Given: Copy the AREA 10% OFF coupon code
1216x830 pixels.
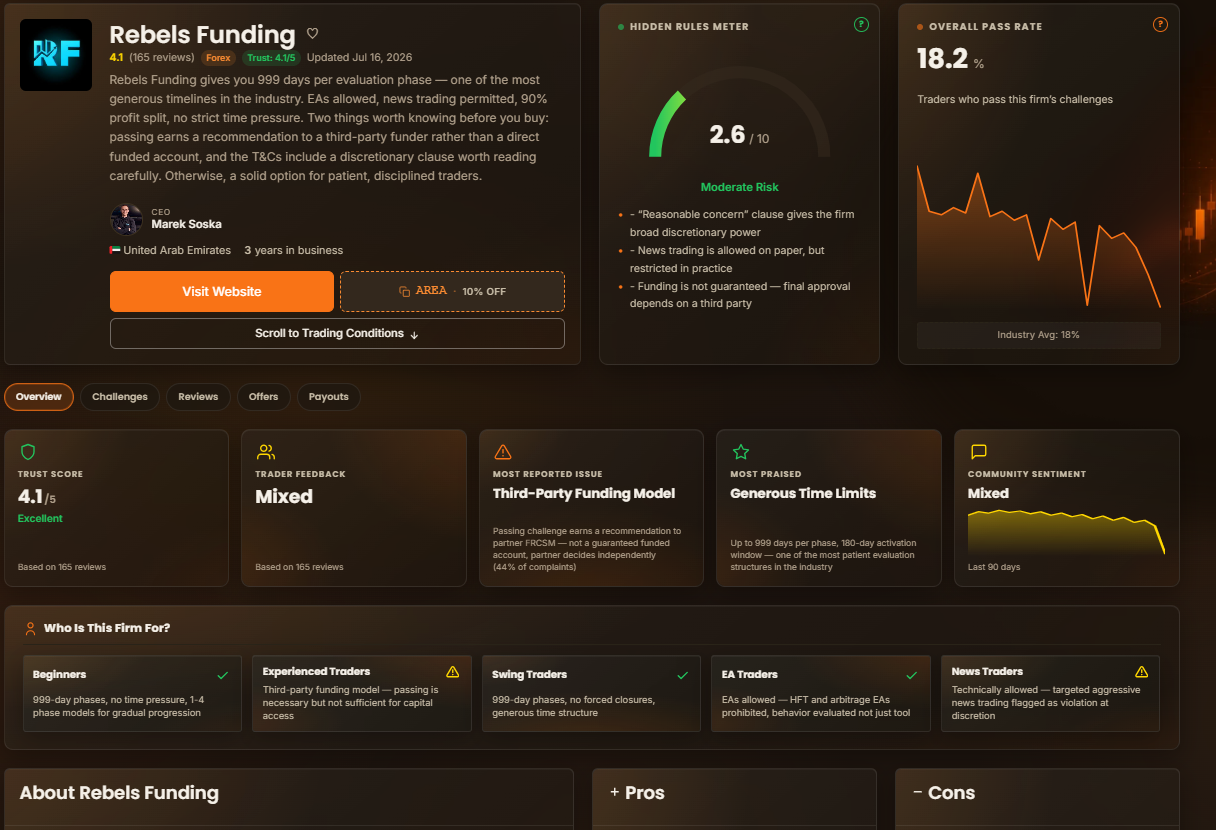Looking at the screenshot, I should click(452, 291).
